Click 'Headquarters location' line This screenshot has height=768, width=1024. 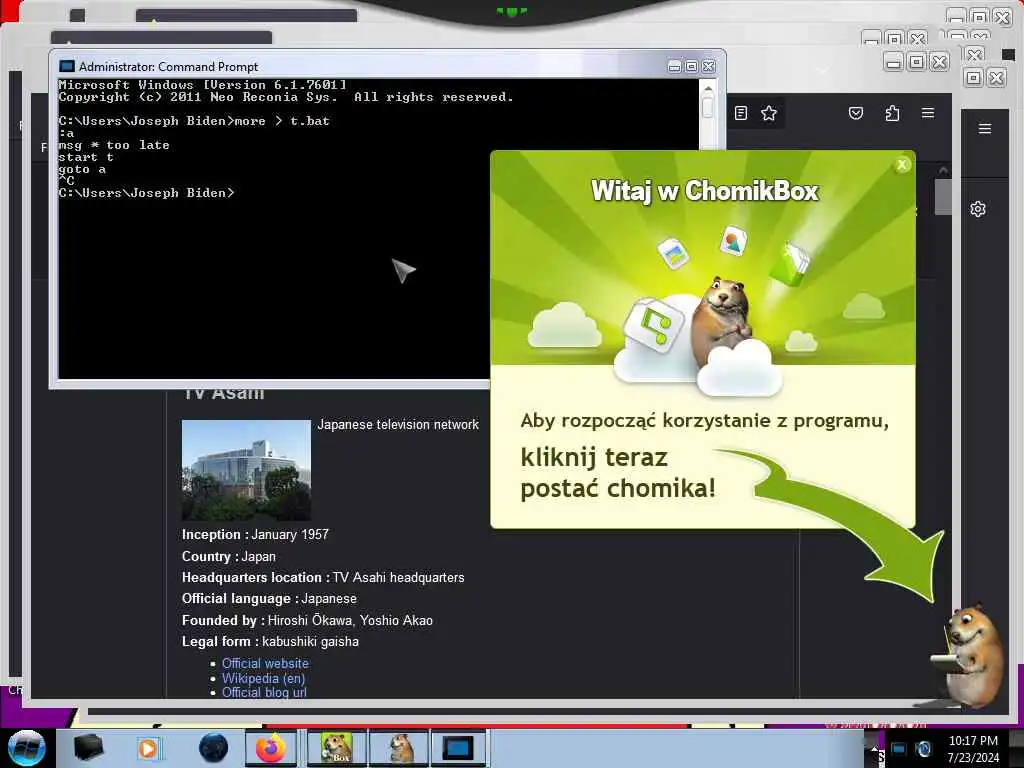(x=323, y=577)
